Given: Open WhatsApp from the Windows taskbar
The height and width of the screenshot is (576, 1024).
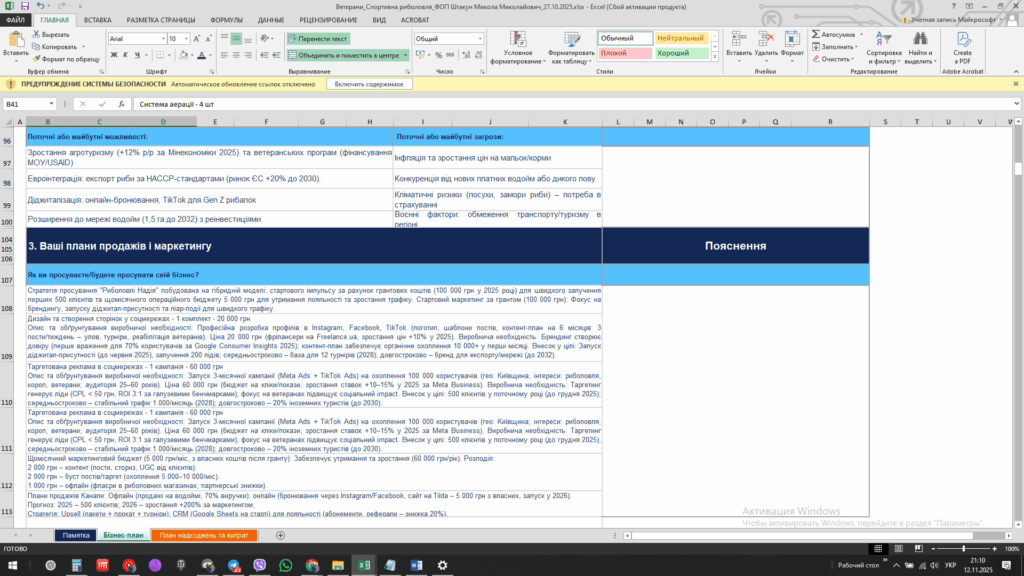Looking at the screenshot, I should pos(286,566).
